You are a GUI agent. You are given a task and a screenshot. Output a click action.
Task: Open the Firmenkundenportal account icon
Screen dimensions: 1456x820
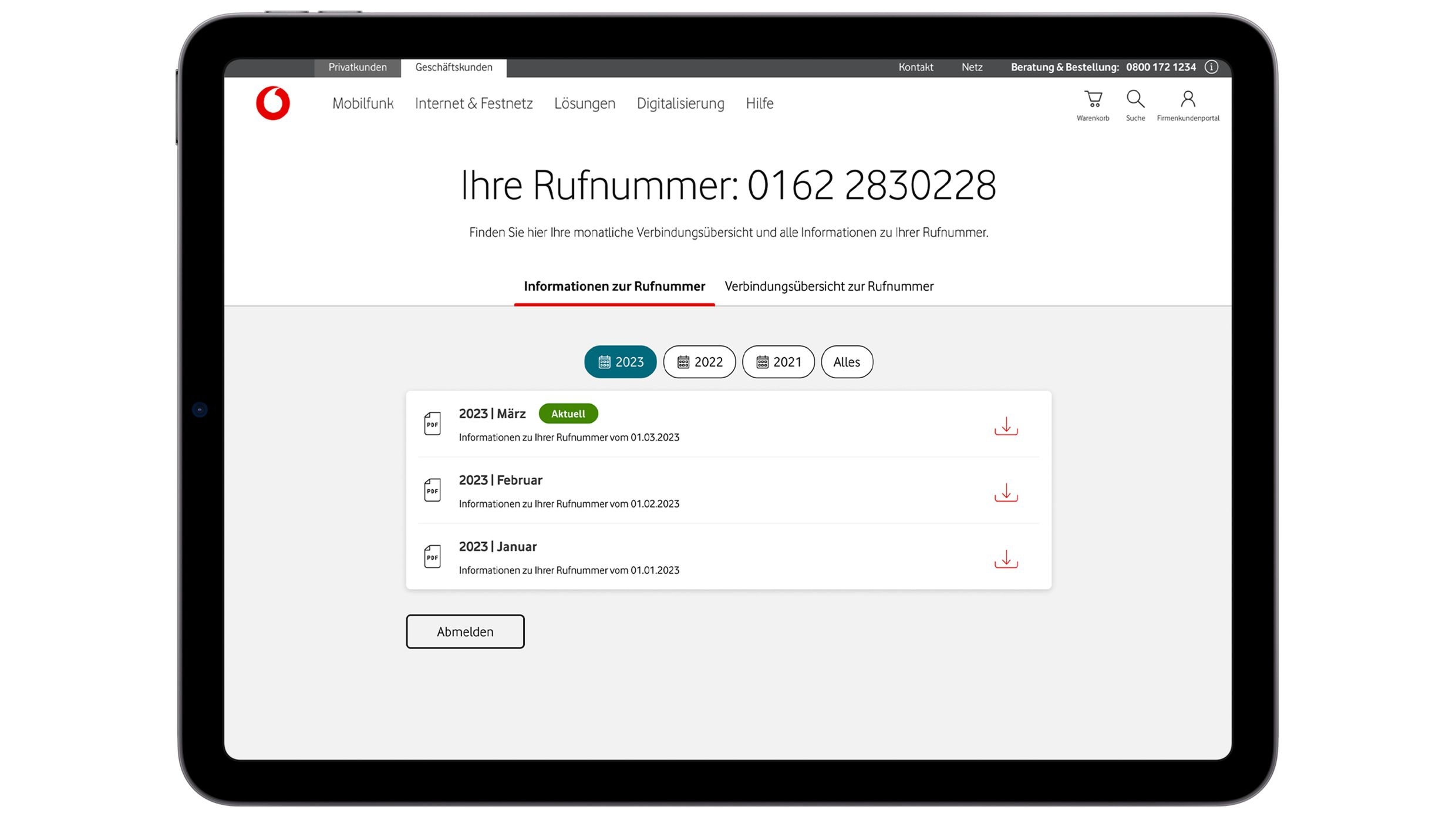(x=1188, y=99)
